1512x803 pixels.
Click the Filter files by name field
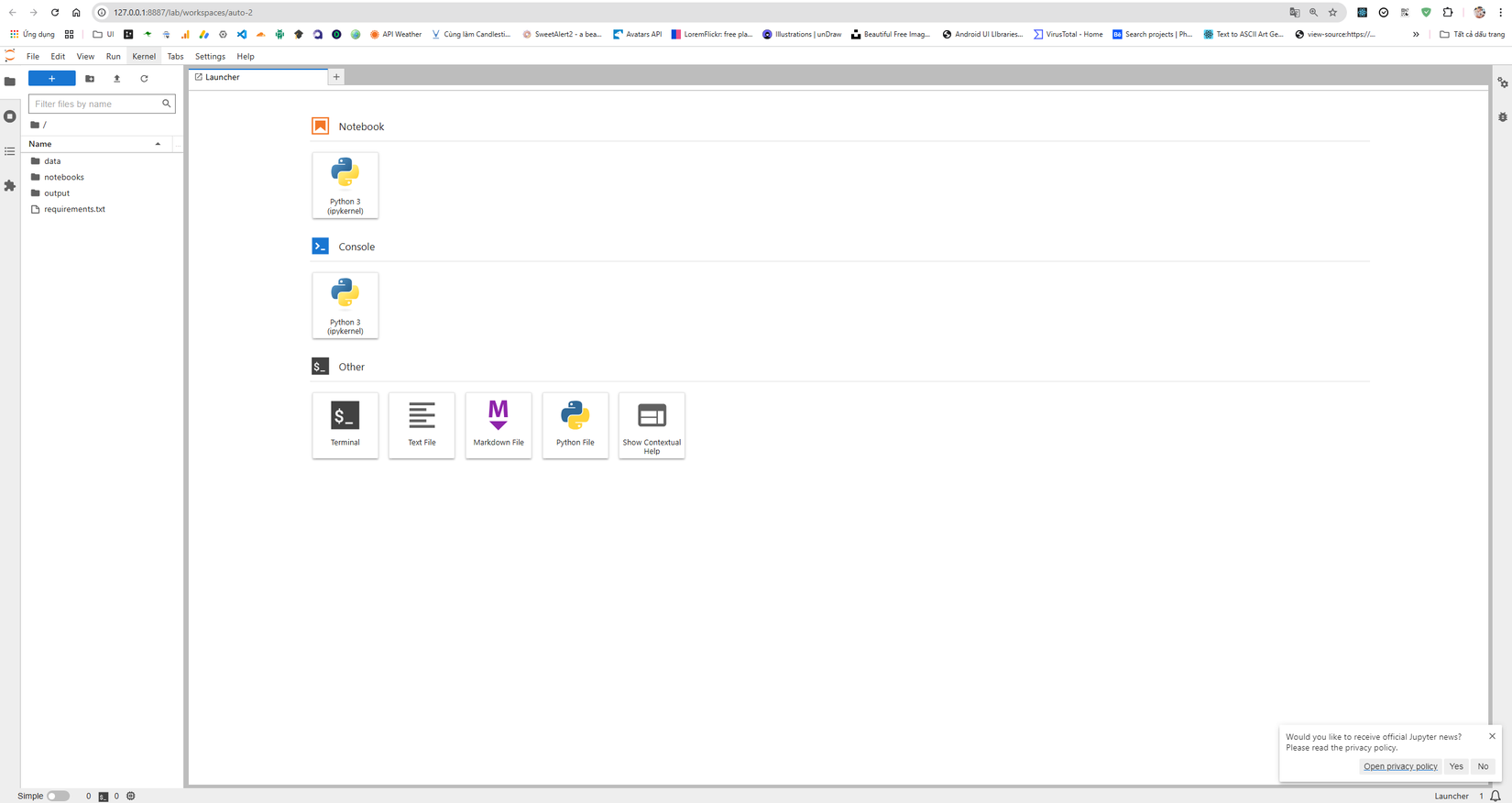[102, 104]
